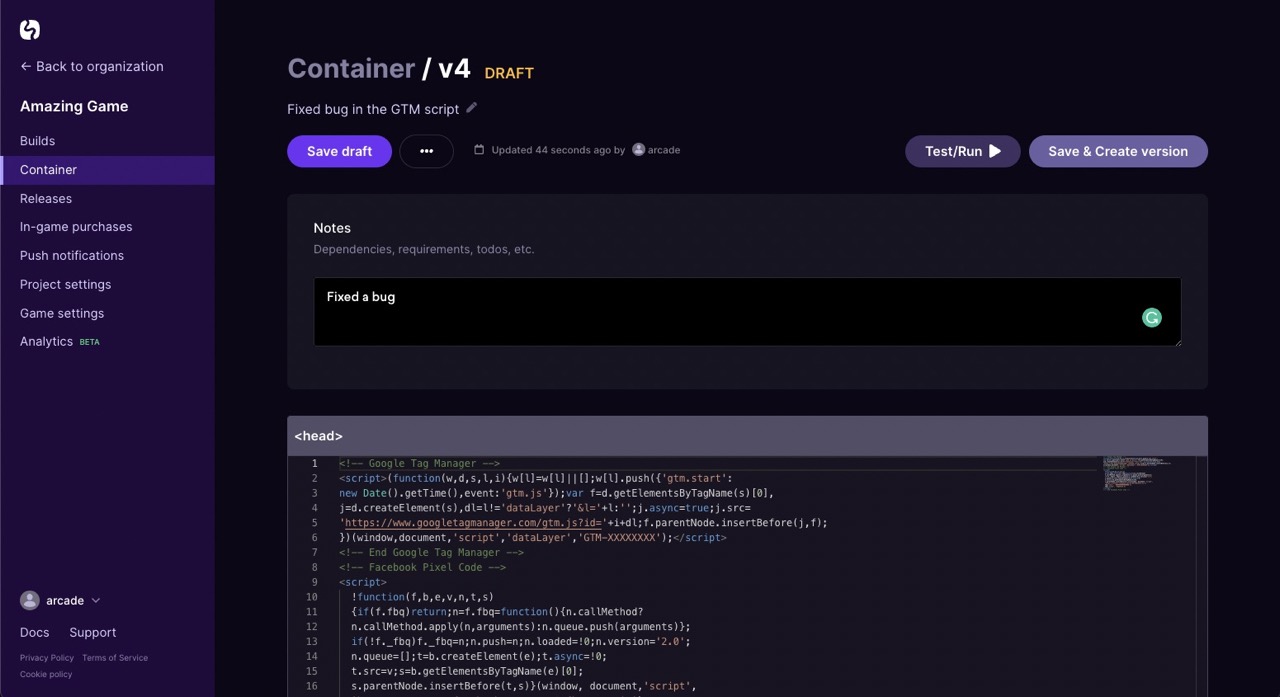Screen dimensions: 1280x697
Task: Open the Docs link
Action: pos(34,632)
